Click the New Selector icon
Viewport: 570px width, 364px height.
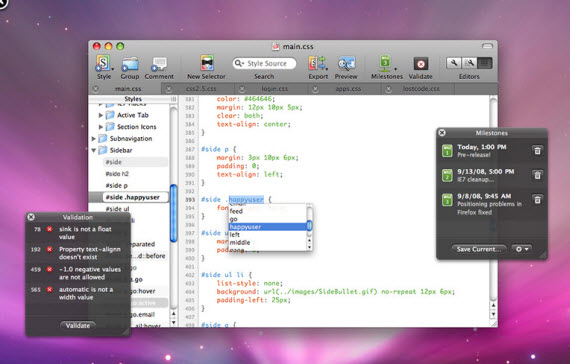pyautogui.click(x=206, y=63)
